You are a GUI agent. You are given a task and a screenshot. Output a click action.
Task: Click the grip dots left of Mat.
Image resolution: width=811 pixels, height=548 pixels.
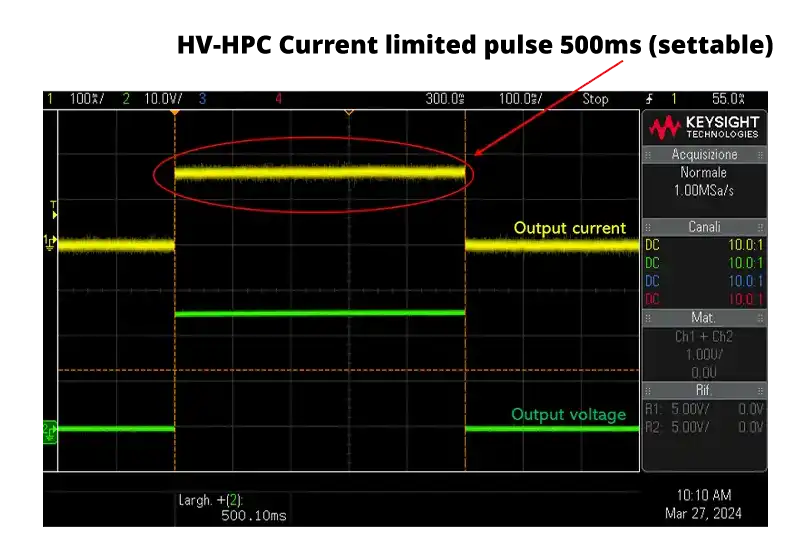[x=648, y=318]
